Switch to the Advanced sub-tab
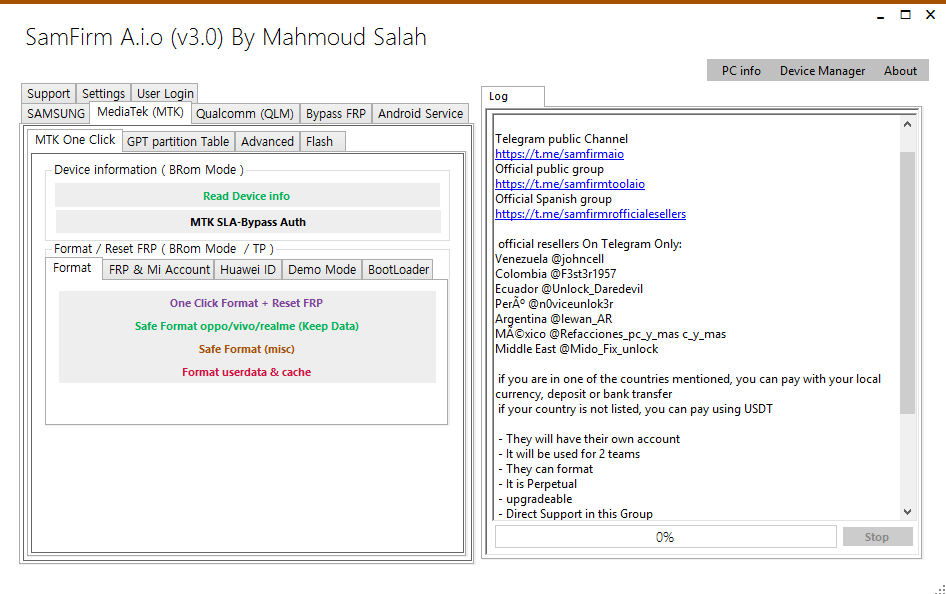 [267, 142]
